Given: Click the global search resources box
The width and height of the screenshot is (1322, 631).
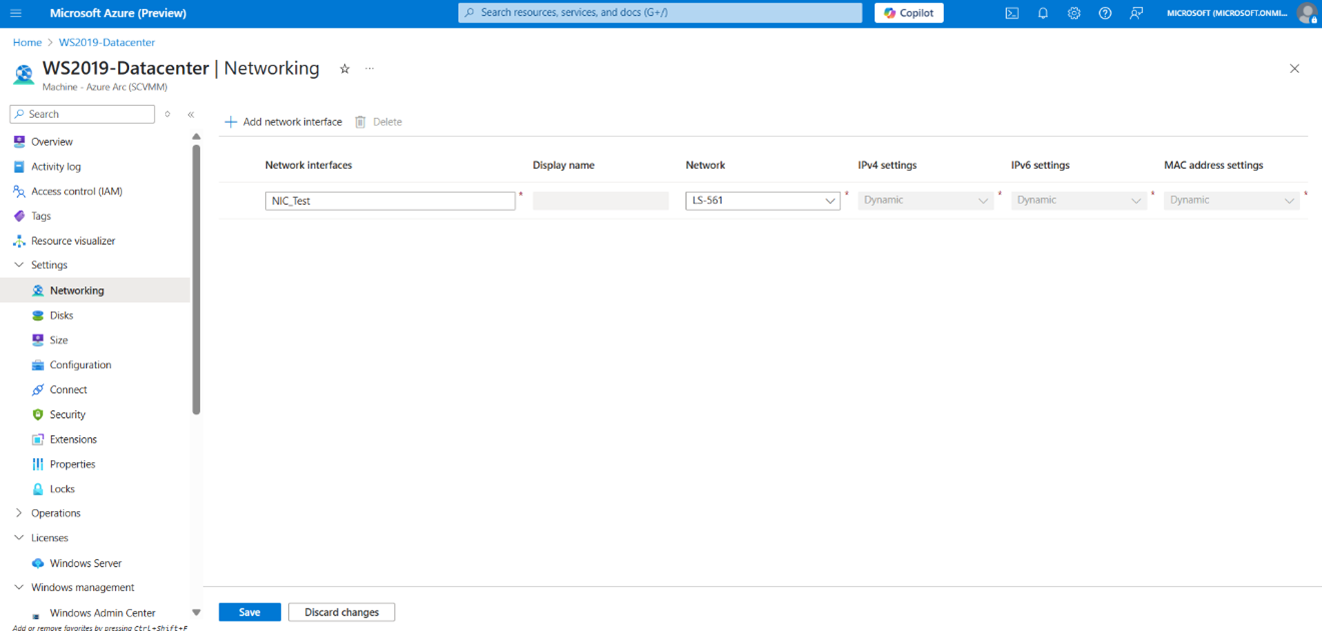Looking at the screenshot, I should tap(660, 13).
